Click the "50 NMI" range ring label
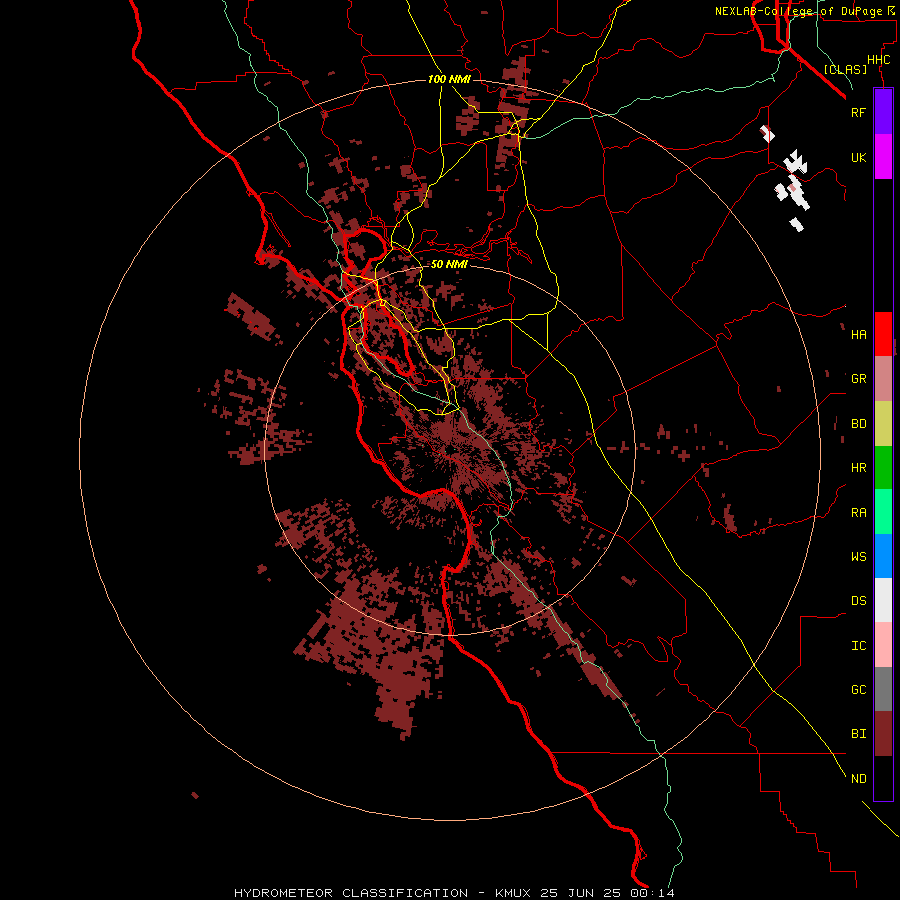The height and width of the screenshot is (900, 900). click(449, 264)
